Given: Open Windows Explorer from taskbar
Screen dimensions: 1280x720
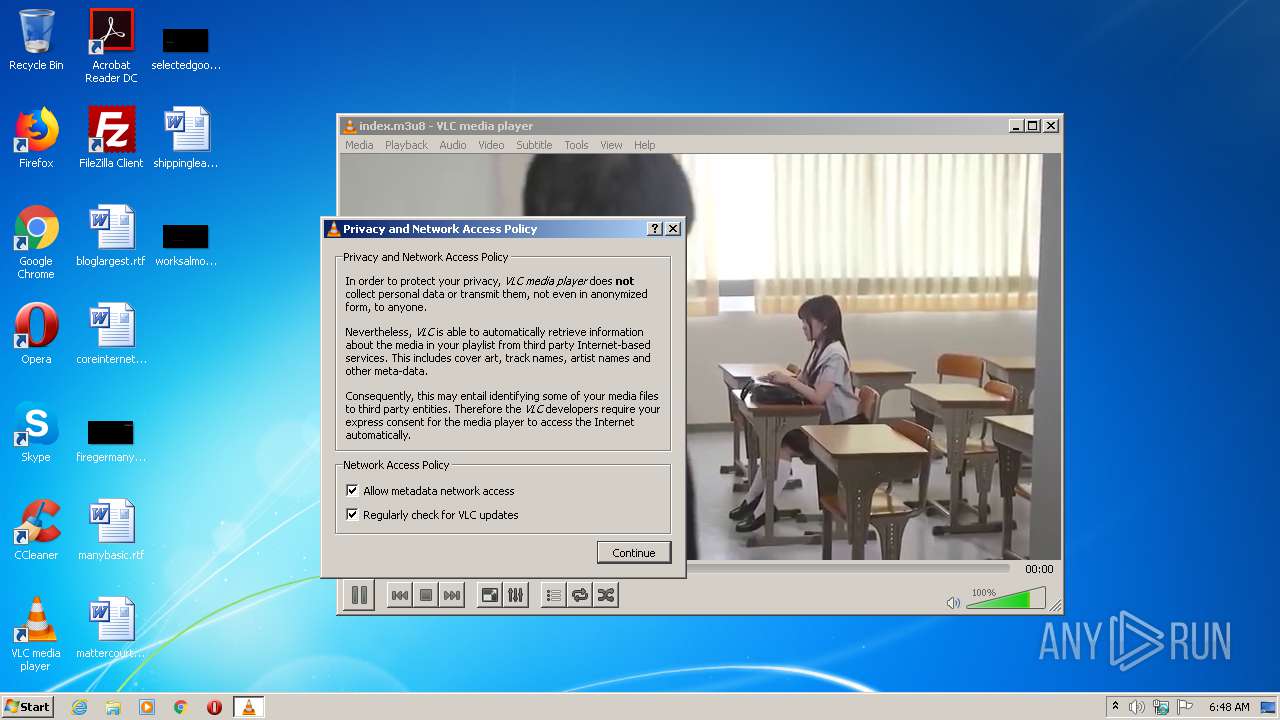Looking at the screenshot, I should 113,707.
